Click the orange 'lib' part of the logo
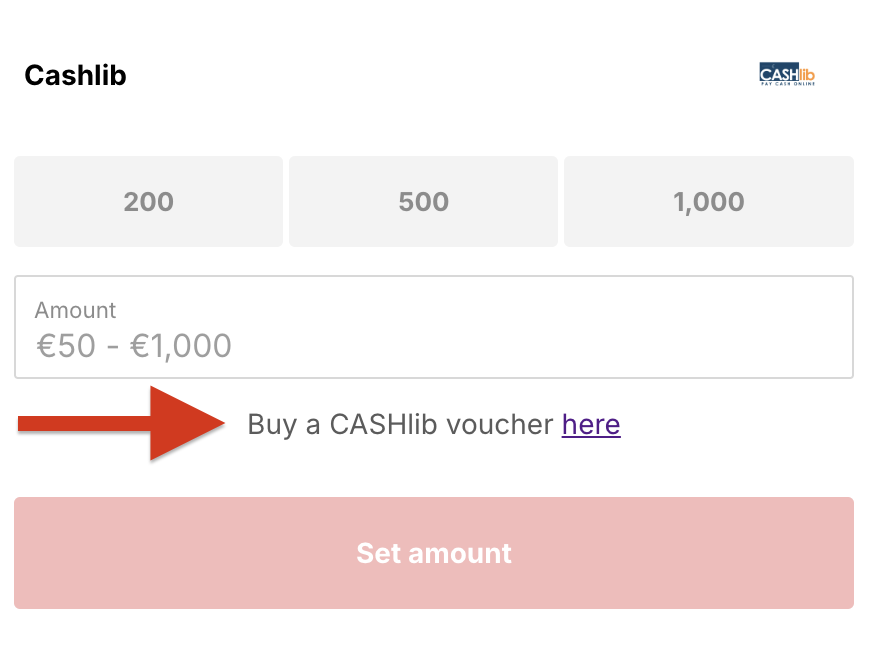Screen dimensions: 872x646 tap(807, 73)
